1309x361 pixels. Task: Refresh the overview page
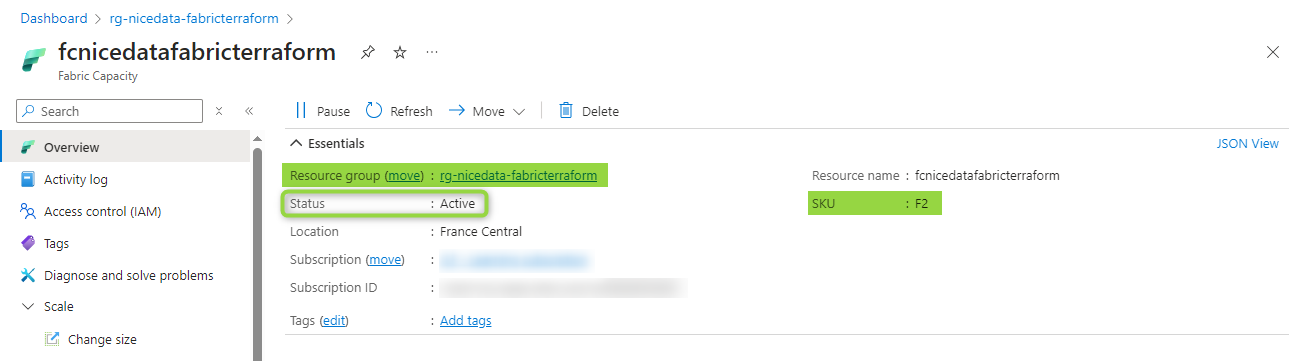(x=399, y=111)
